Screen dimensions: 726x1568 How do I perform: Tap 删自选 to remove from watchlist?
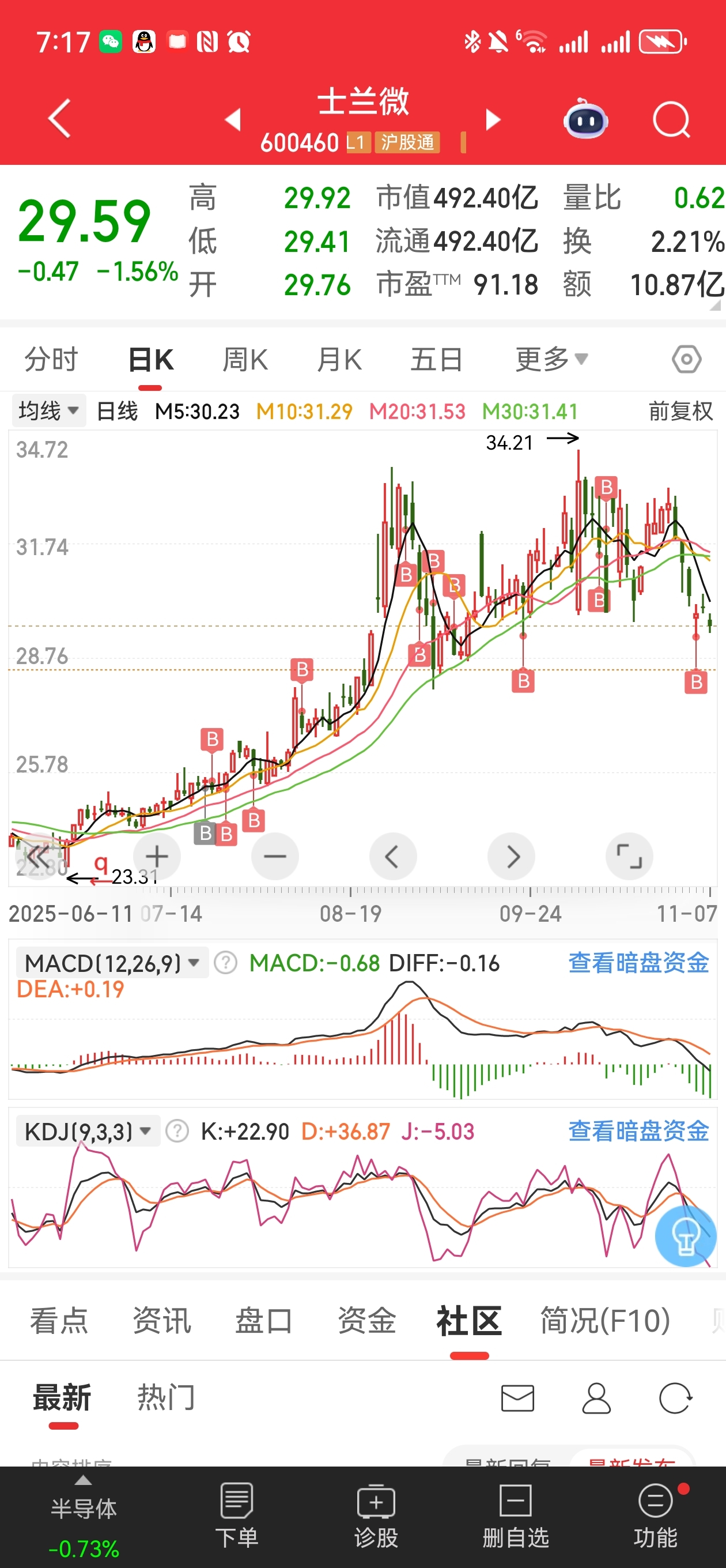(x=516, y=1516)
